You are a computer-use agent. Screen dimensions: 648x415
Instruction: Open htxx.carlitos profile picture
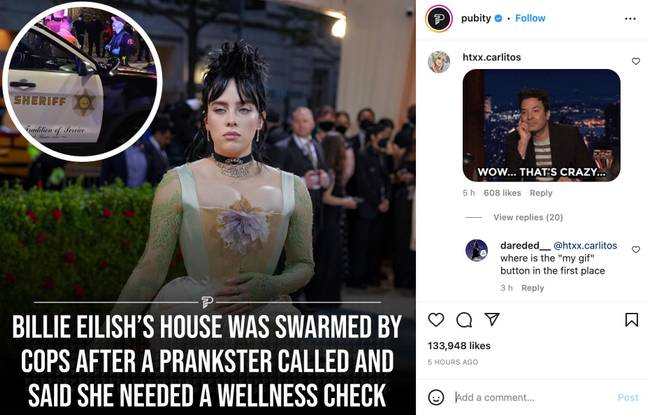[x=439, y=62]
